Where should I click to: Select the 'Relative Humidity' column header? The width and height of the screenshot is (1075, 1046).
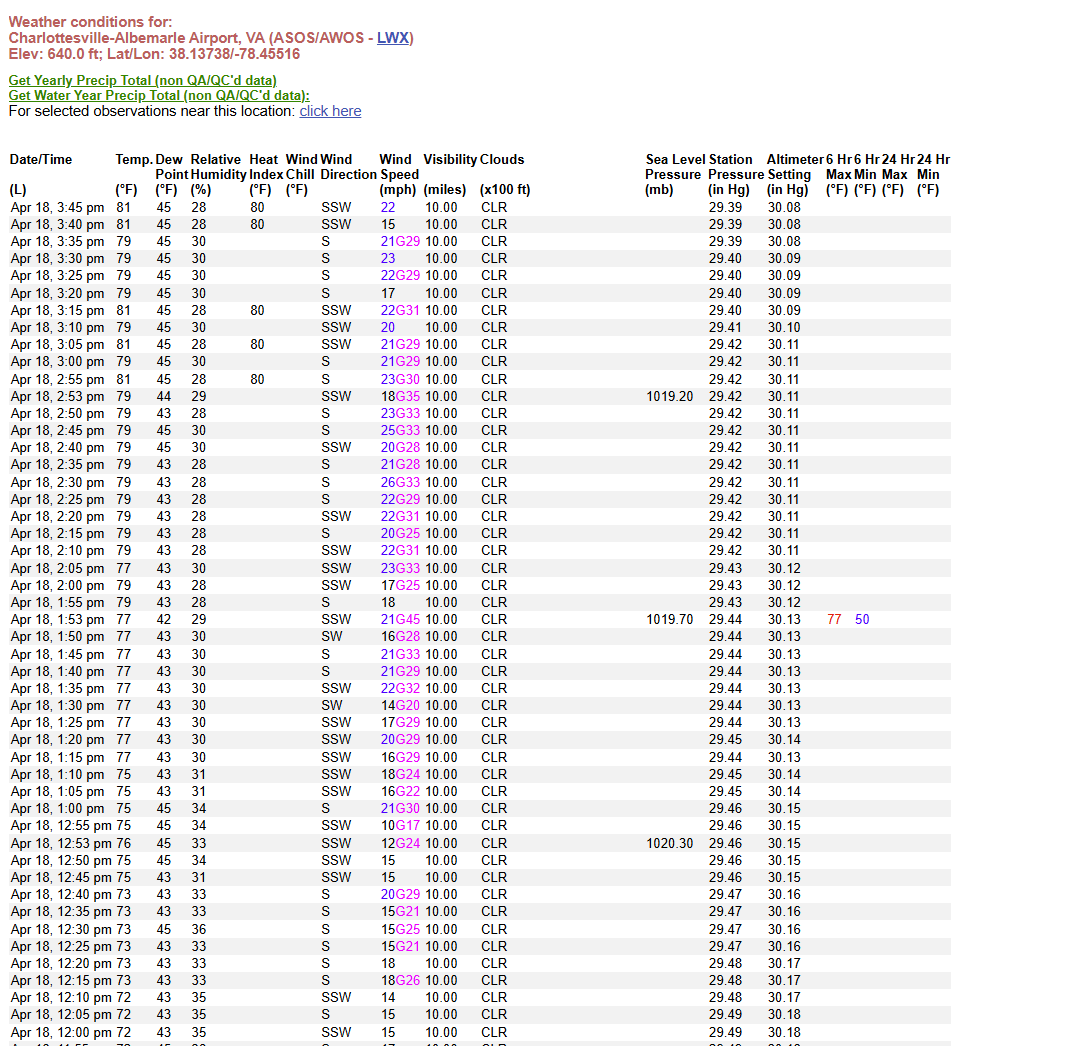point(217,167)
